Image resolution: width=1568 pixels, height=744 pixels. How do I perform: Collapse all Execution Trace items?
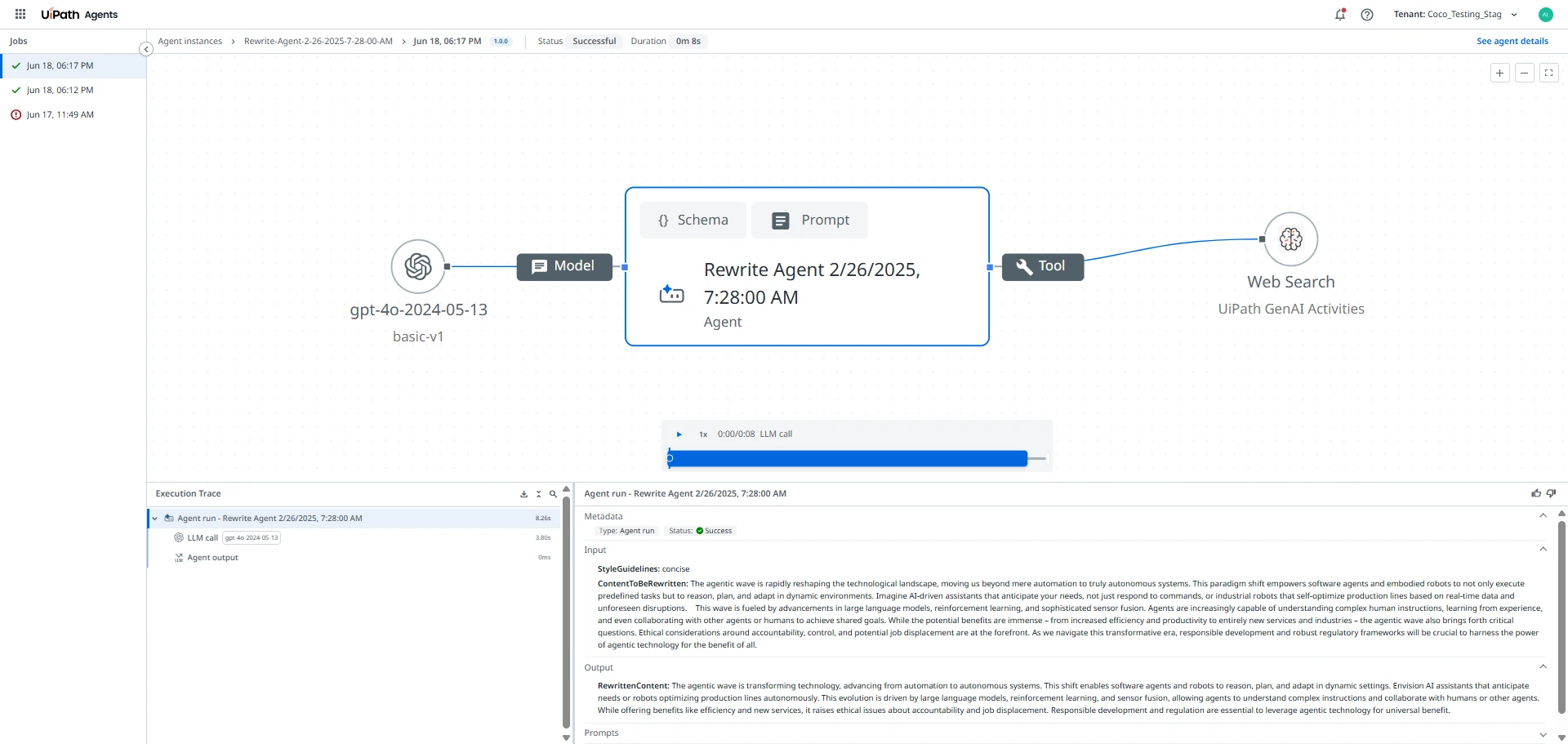tap(538, 494)
